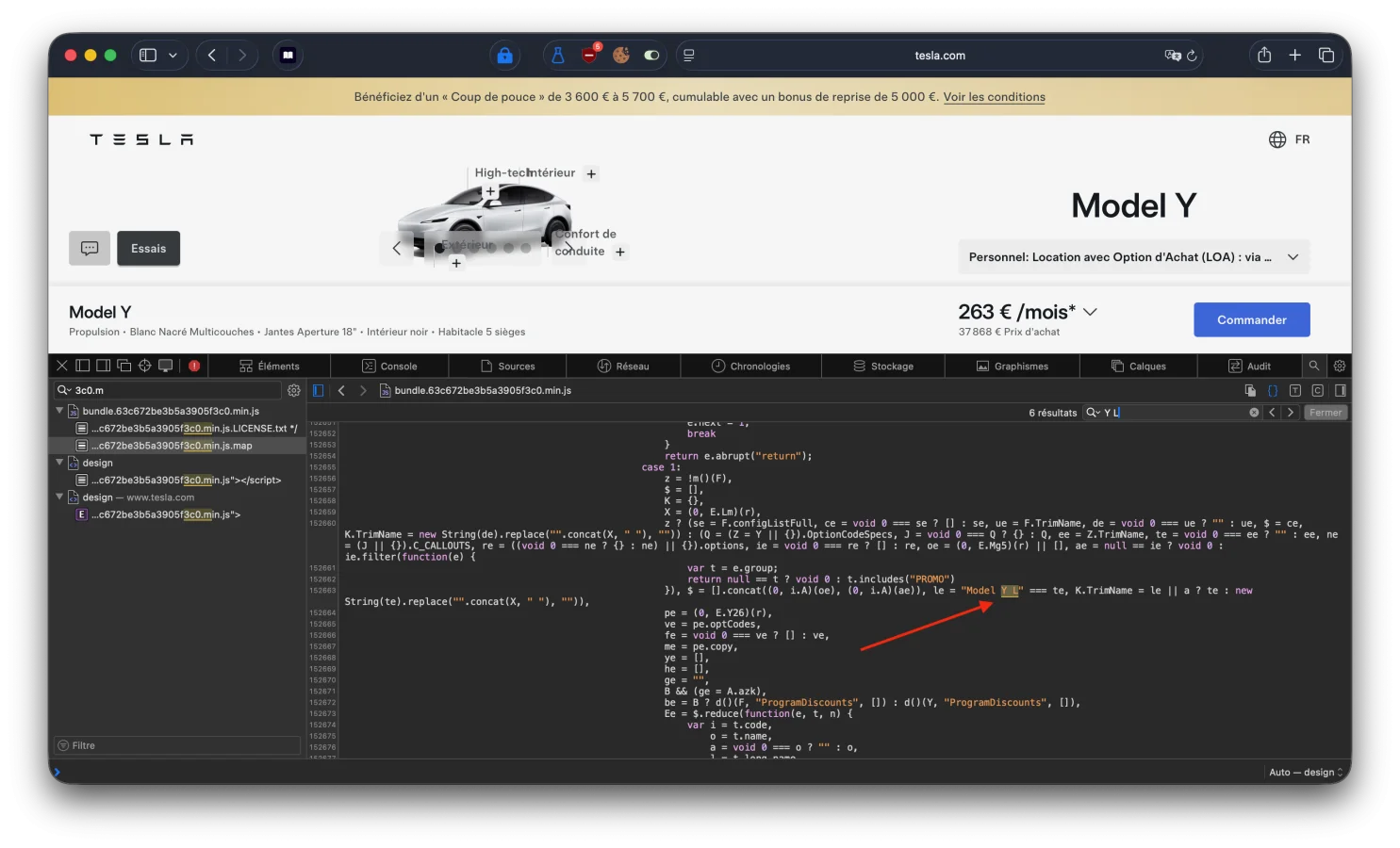This screenshot has height=848, width=1400.
Task: Open the flask extension icon
Action: (x=558, y=56)
